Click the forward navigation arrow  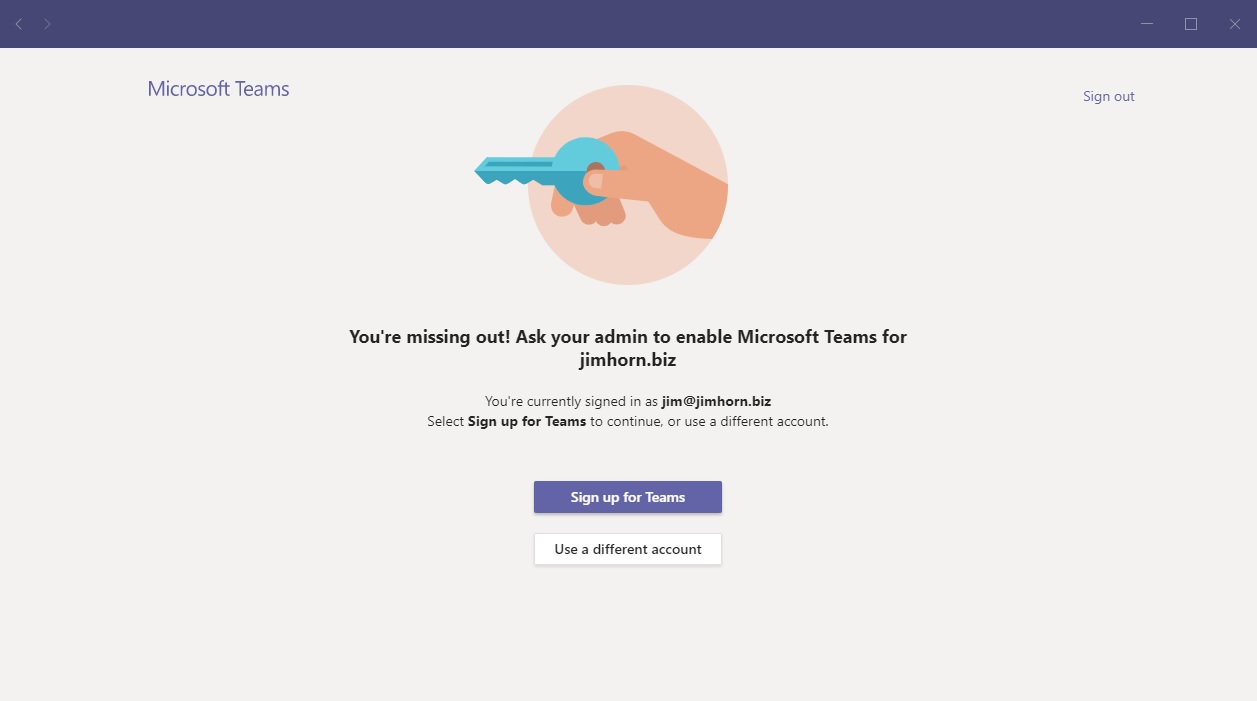[47, 24]
